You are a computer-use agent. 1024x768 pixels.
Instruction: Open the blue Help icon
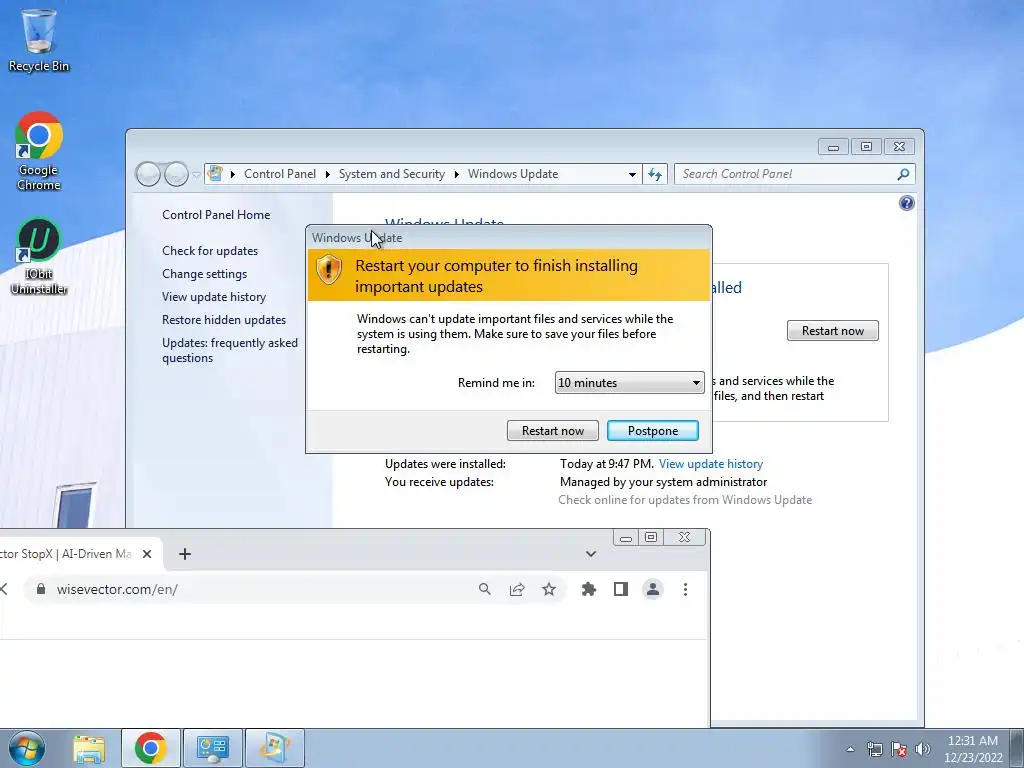906,203
